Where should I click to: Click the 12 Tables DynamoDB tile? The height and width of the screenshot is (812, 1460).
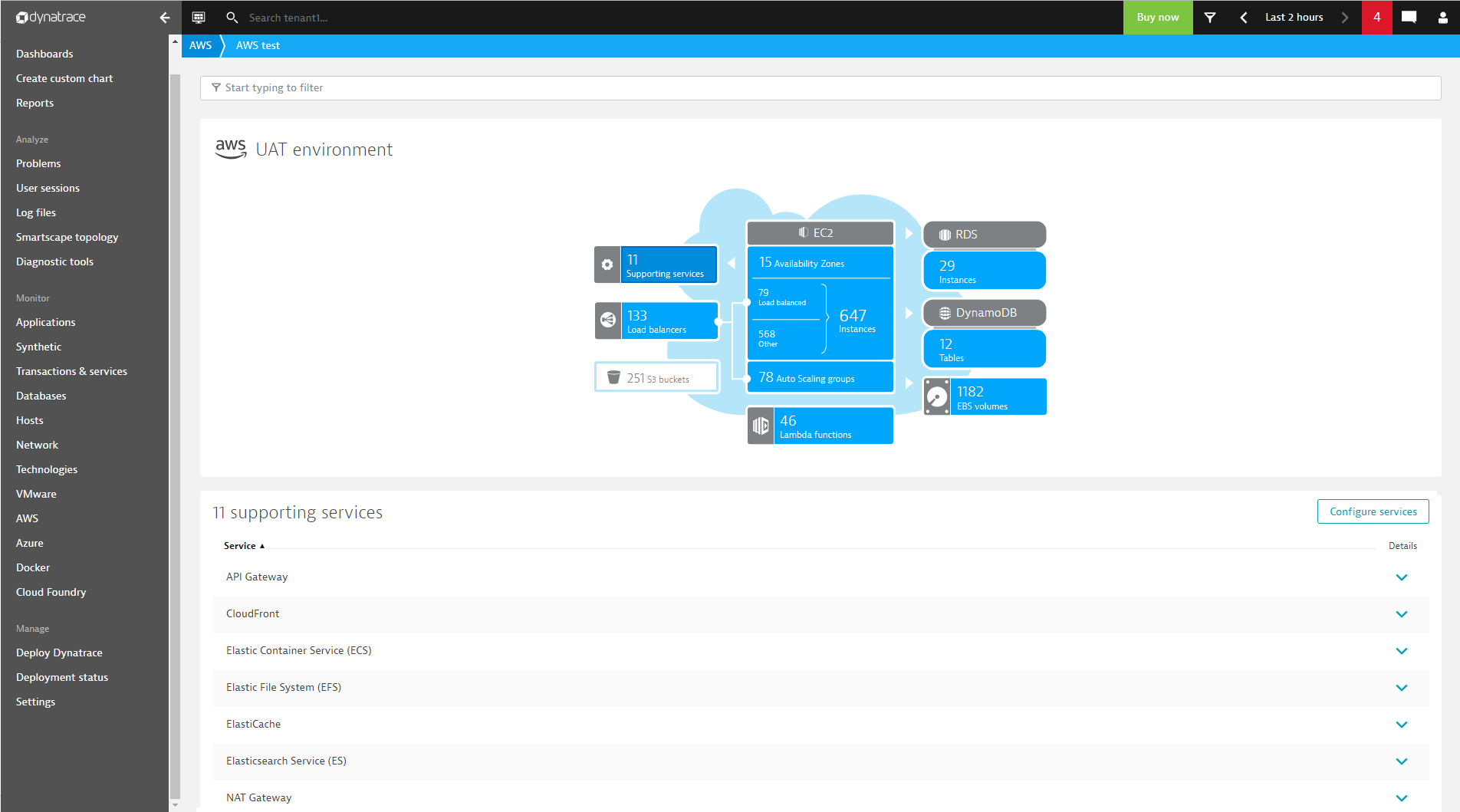pyautogui.click(x=985, y=350)
